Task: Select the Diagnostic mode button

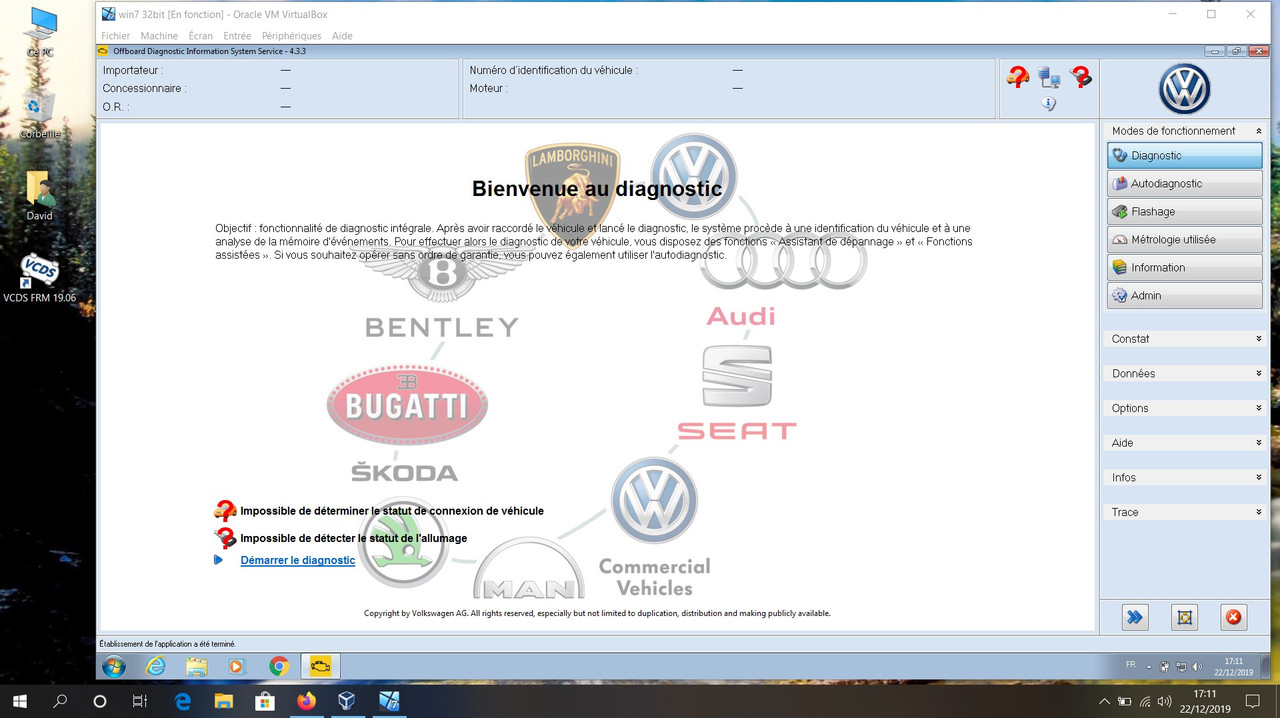Action: (x=1185, y=156)
